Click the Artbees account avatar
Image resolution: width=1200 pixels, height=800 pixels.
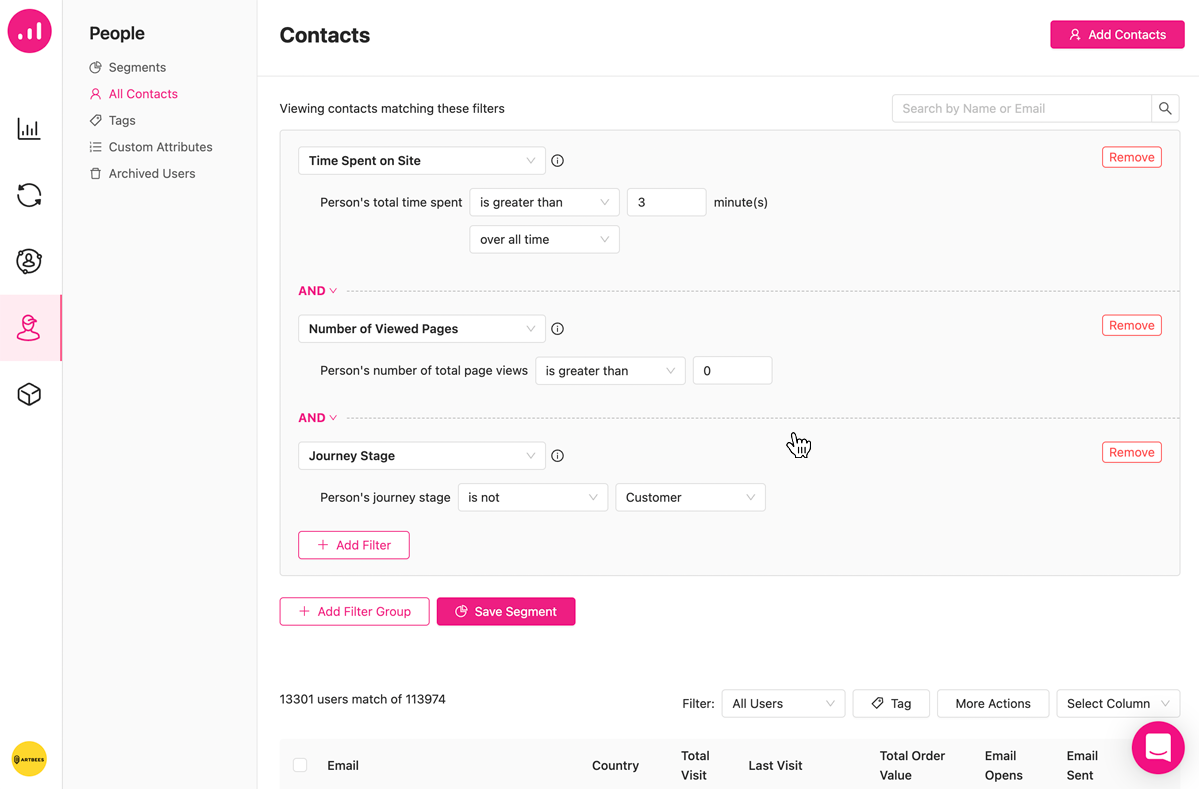click(29, 759)
